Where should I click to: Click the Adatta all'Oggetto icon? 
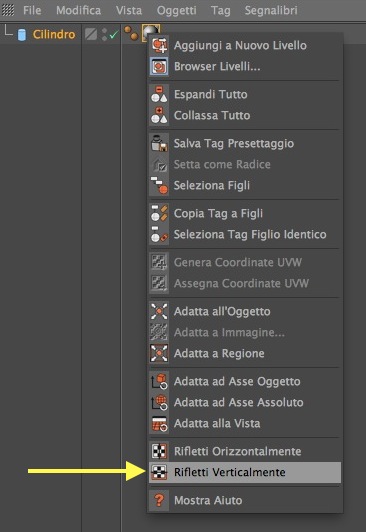[159, 311]
